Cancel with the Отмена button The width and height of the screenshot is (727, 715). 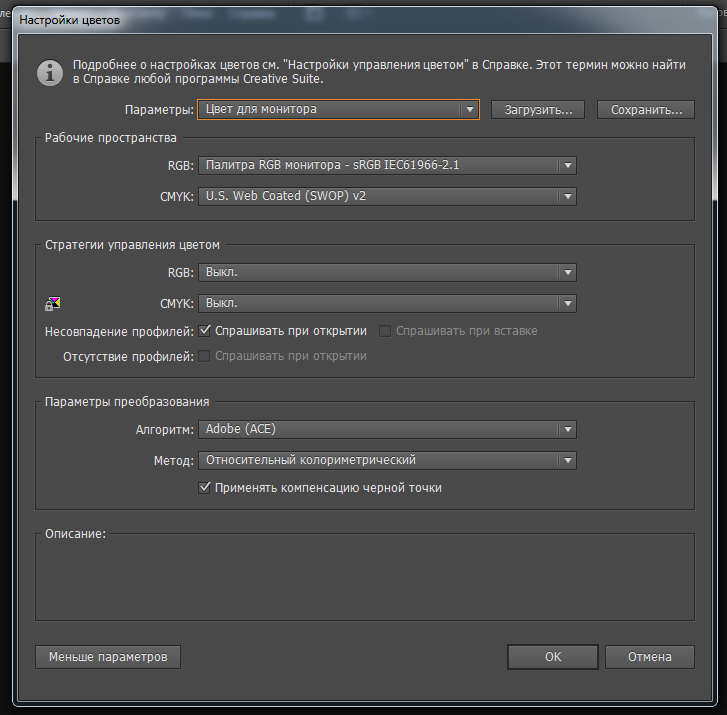pyautogui.click(x=650, y=657)
